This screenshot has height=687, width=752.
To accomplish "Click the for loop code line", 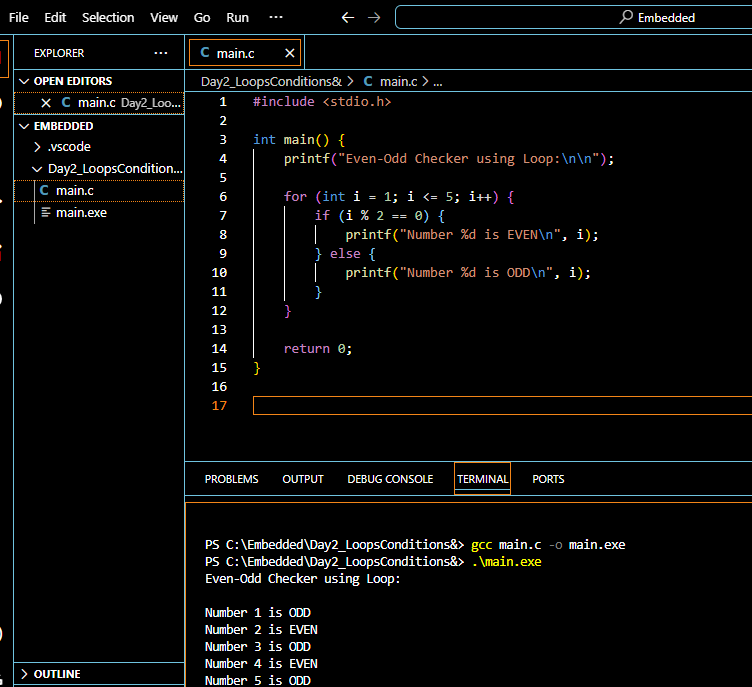I will pos(399,197).
